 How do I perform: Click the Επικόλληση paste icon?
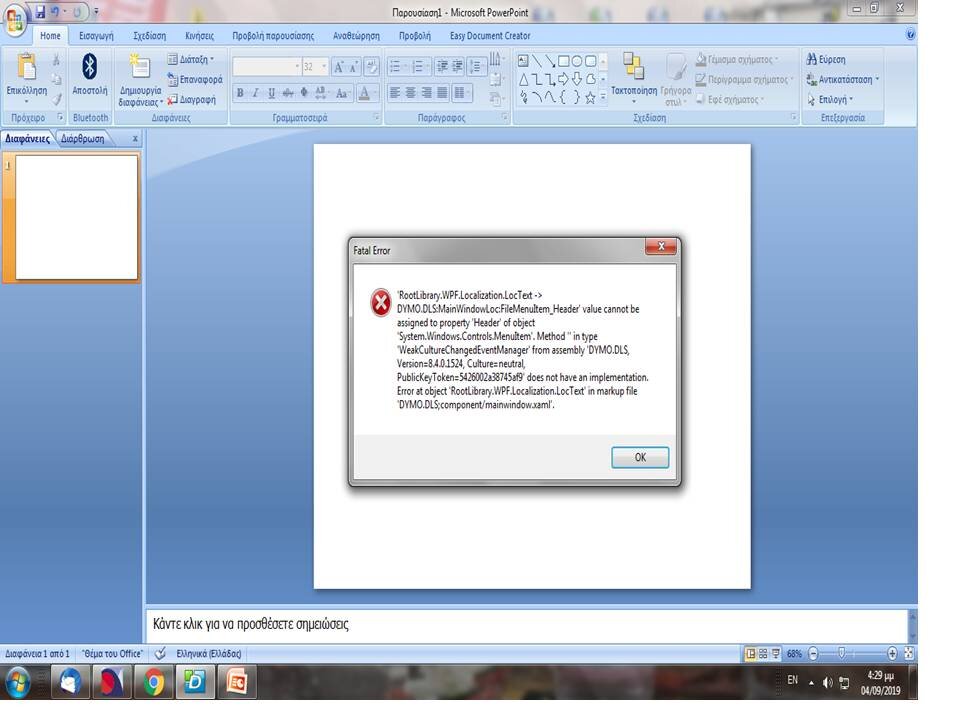click(26, 66)
